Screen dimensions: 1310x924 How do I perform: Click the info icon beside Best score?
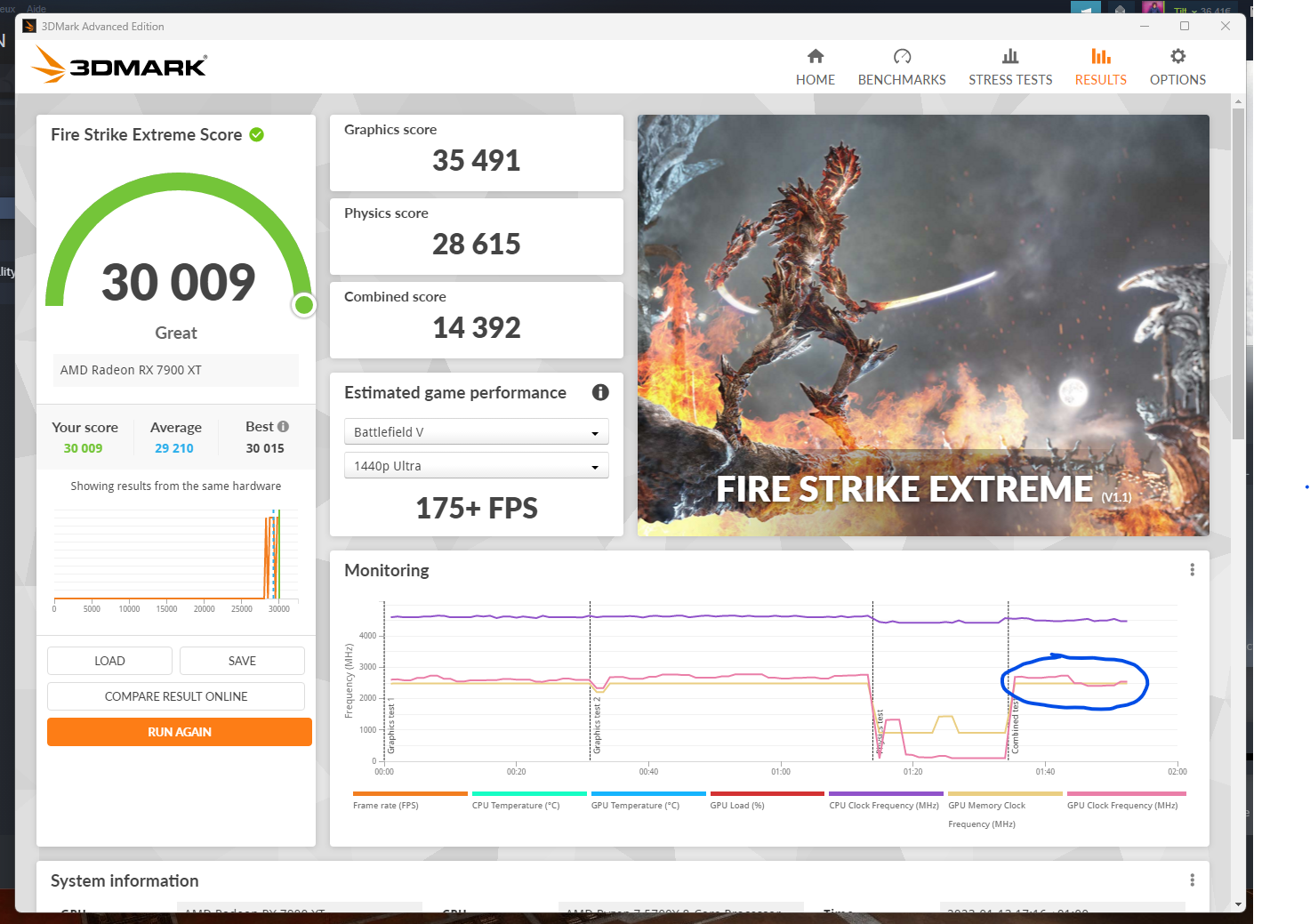click(x=284, y=427)
